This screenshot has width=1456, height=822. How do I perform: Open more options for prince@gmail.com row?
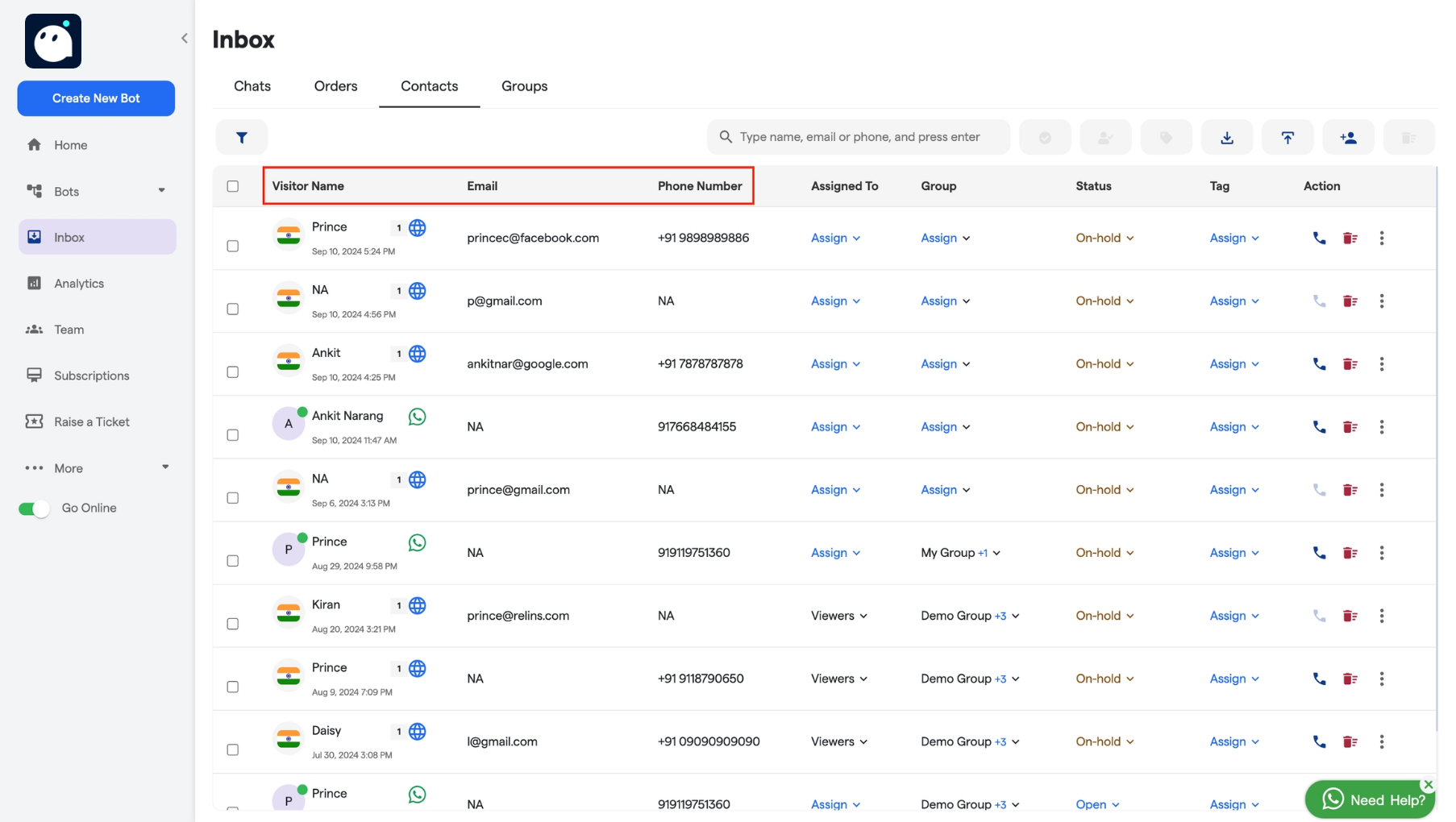click(x=1381, y=489)
